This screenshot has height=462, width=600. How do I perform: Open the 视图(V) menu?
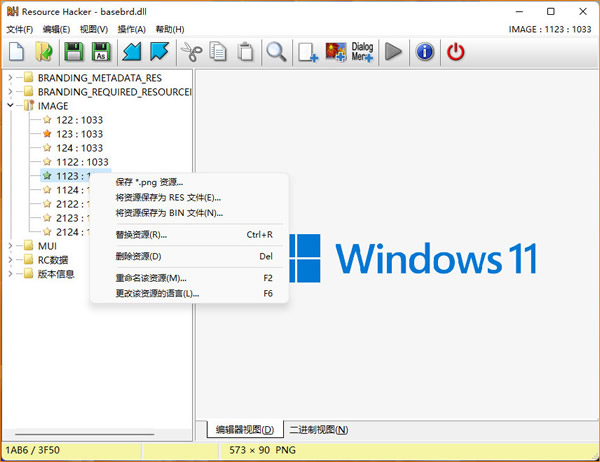[94, 29]
